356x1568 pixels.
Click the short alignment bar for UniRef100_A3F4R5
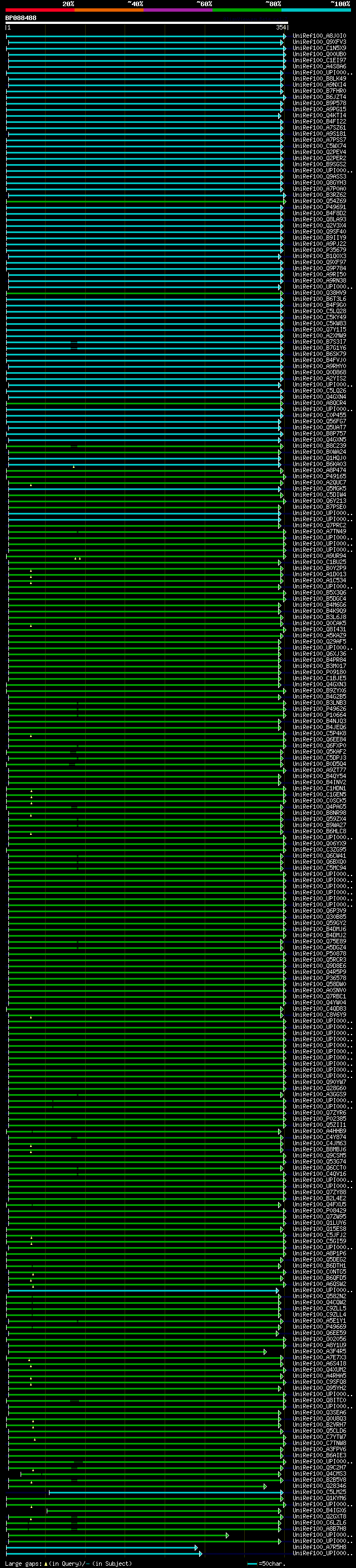point(137,1352)
